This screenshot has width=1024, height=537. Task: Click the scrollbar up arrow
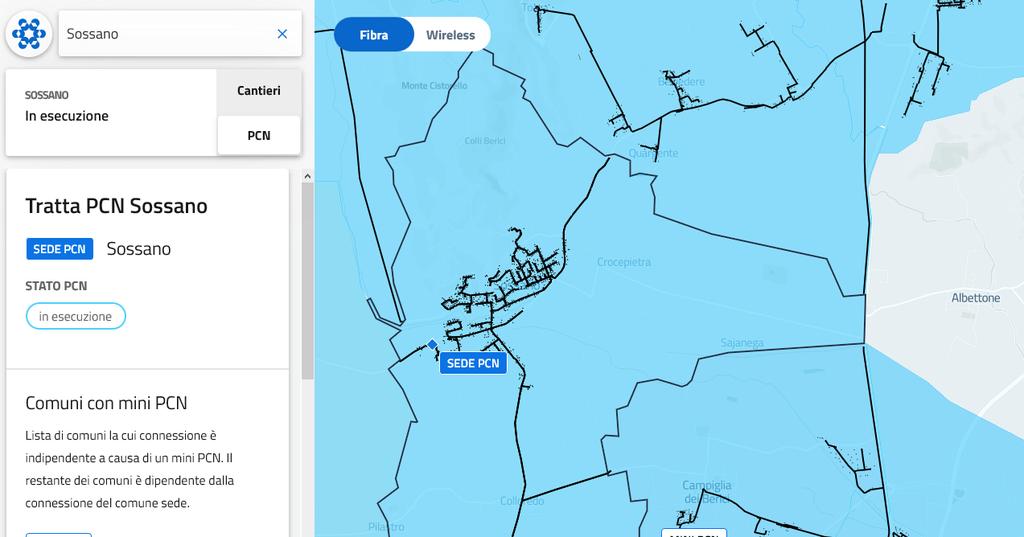pyautogui.click(x=308, y=176)
